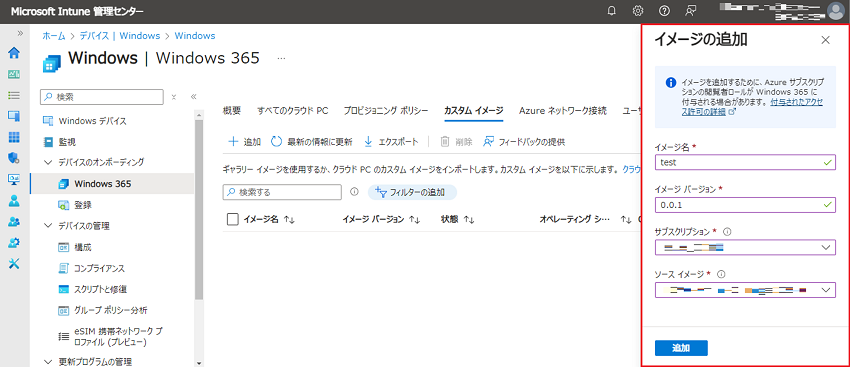Open Users icon in left rail
Image resolution: width=850 pixels, height=367 pixels.
tap(14, 201)
